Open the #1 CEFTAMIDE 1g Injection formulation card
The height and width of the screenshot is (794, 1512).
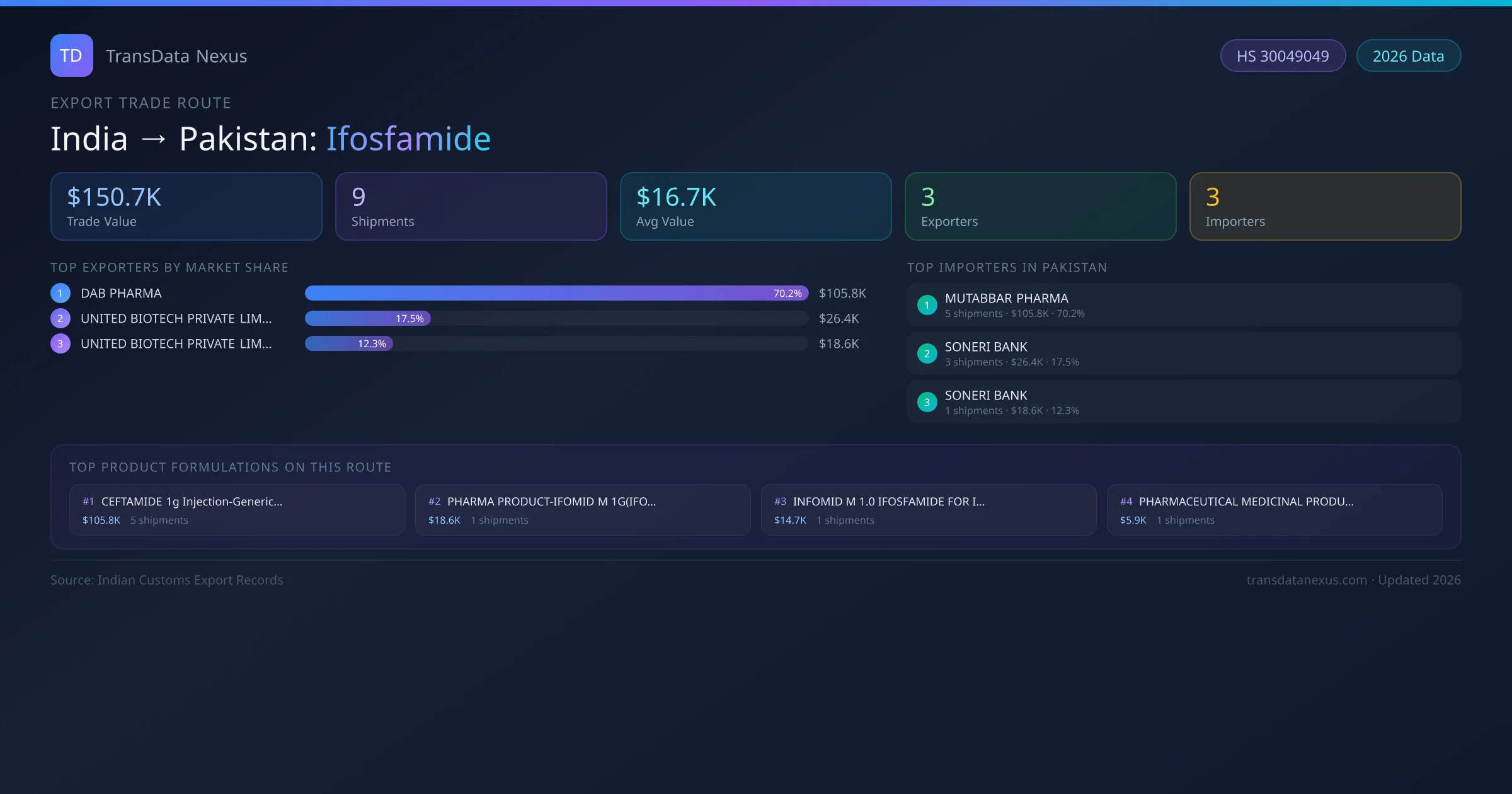coord(237,510)
